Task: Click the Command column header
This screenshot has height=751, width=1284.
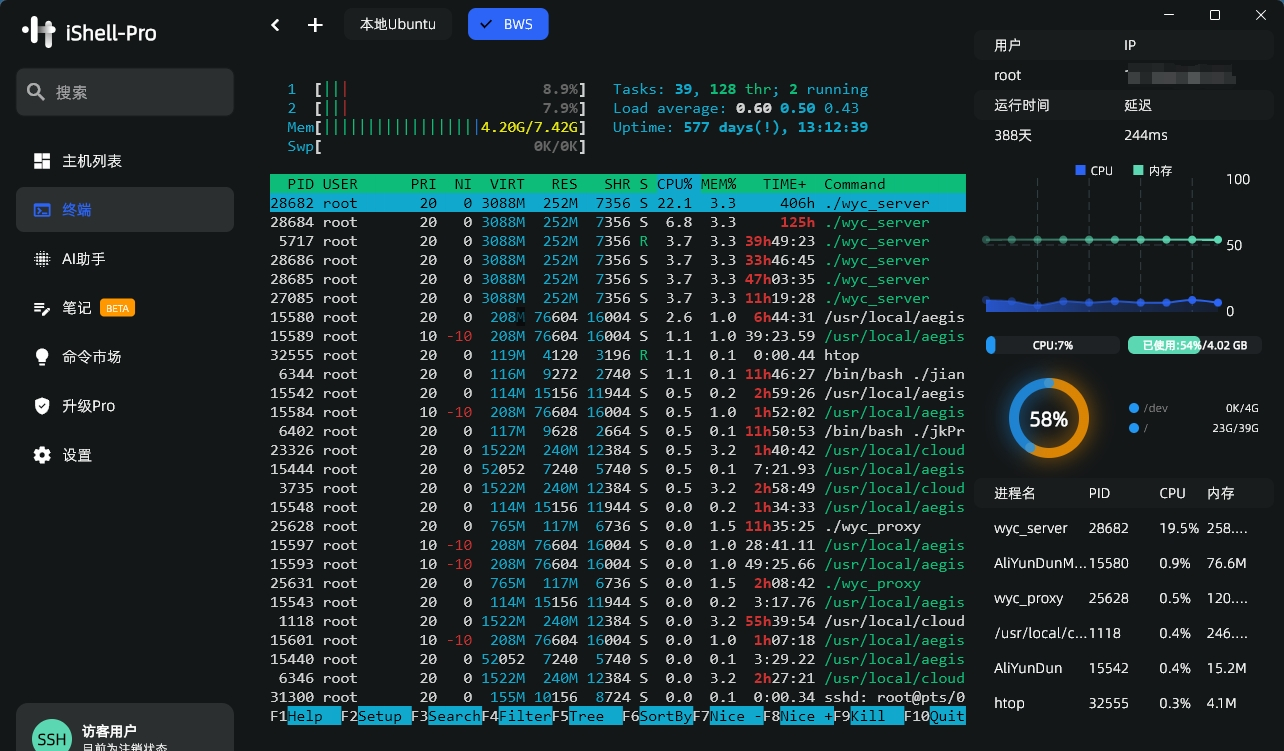Action: pyautogui.click(x=855, y=184)
